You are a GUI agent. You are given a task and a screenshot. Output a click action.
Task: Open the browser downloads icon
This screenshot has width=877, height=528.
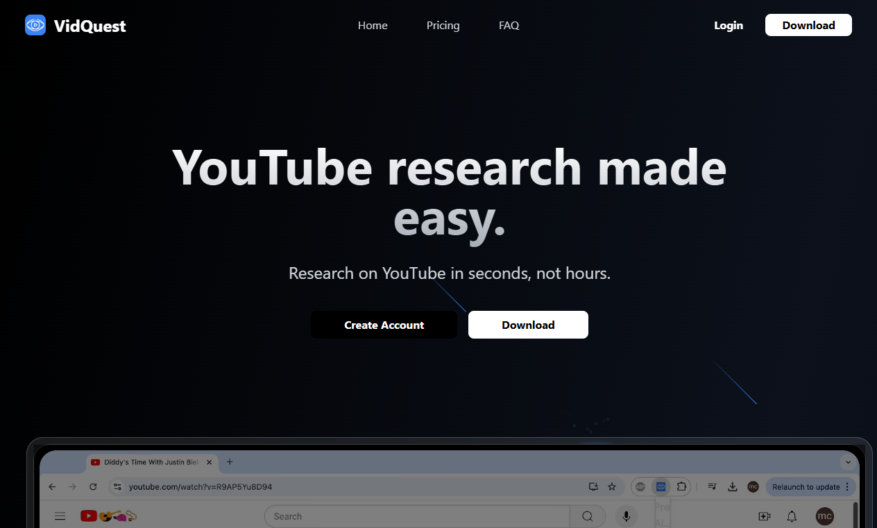point(732,487)
